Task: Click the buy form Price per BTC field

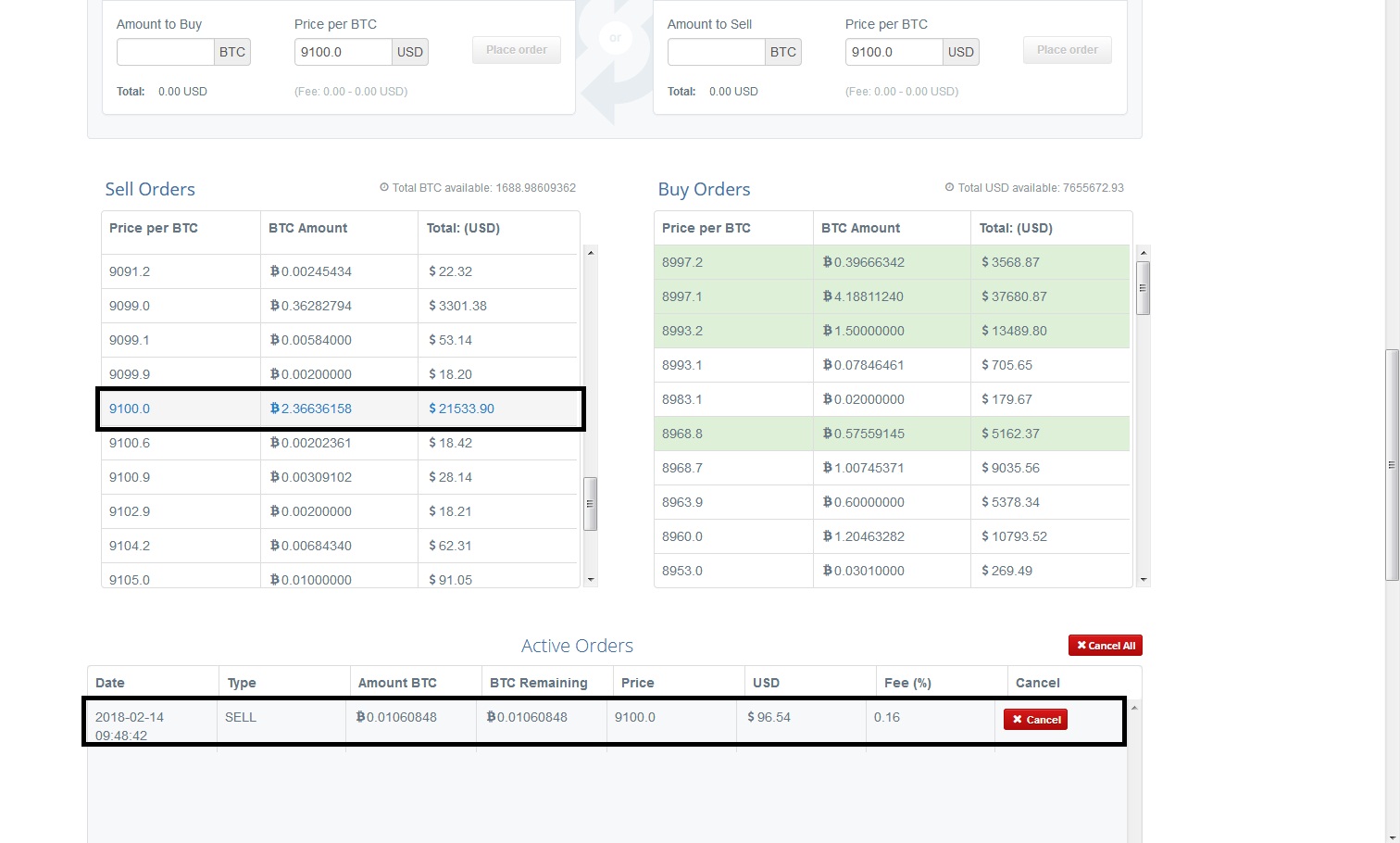Action: [343, 52]
